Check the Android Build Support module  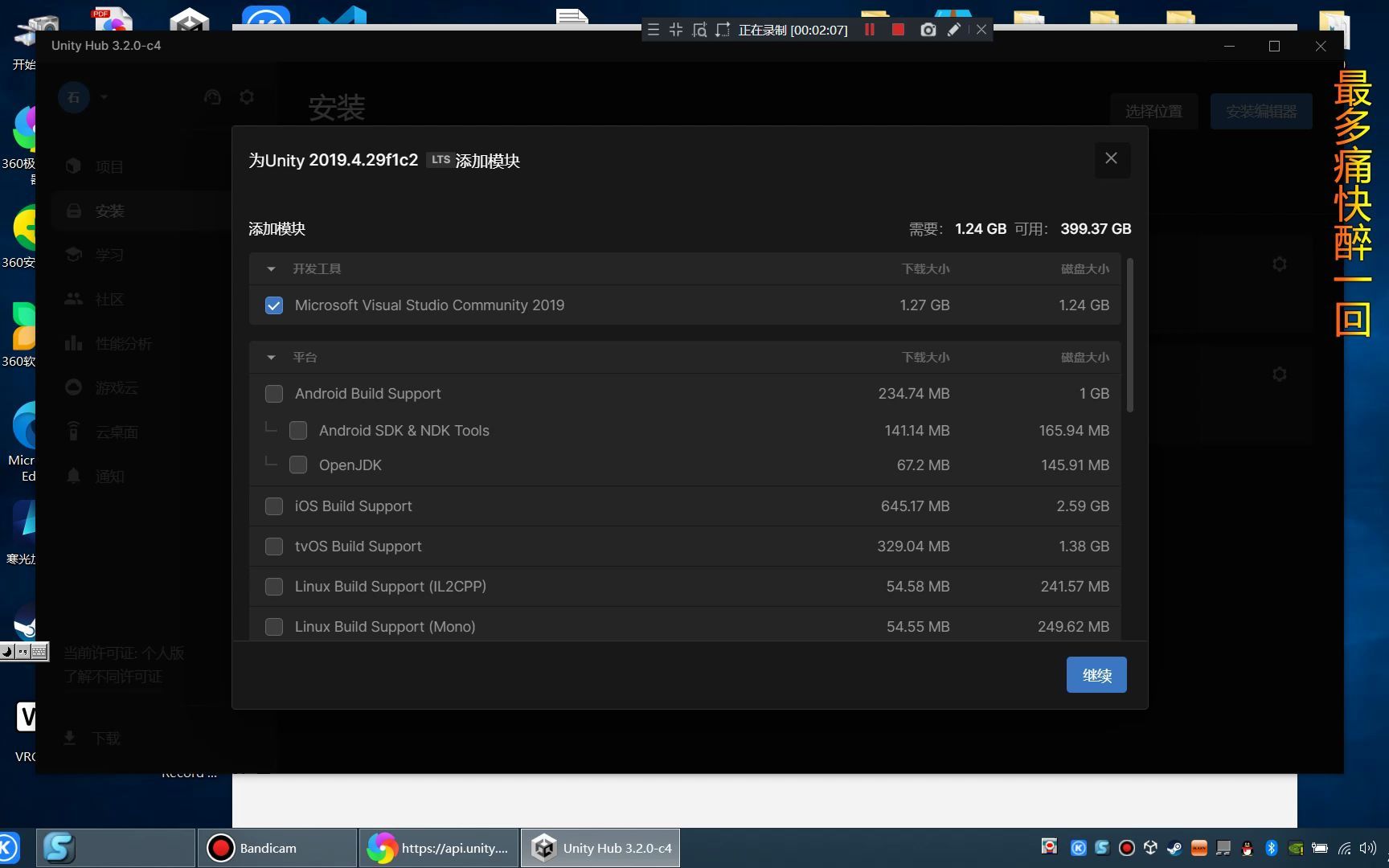coord(274,394)
